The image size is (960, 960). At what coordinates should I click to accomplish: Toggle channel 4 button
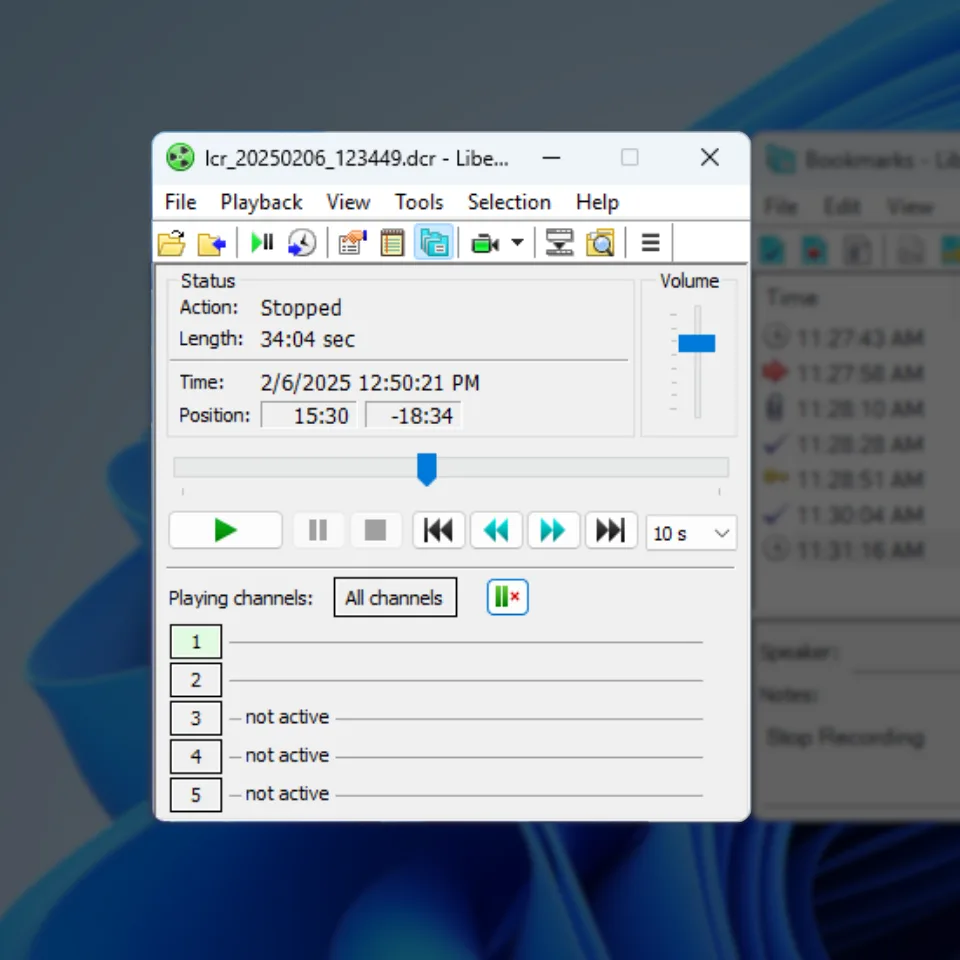196,757
